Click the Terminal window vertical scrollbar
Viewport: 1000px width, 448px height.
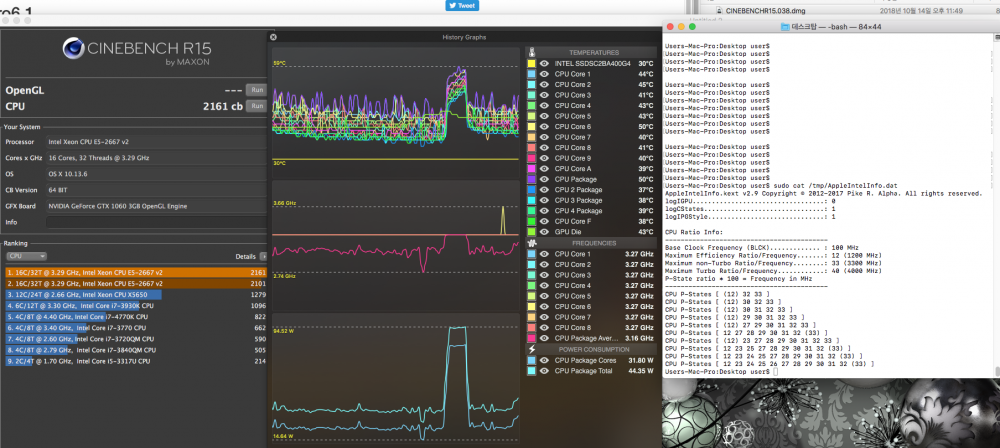coord(996,207)
